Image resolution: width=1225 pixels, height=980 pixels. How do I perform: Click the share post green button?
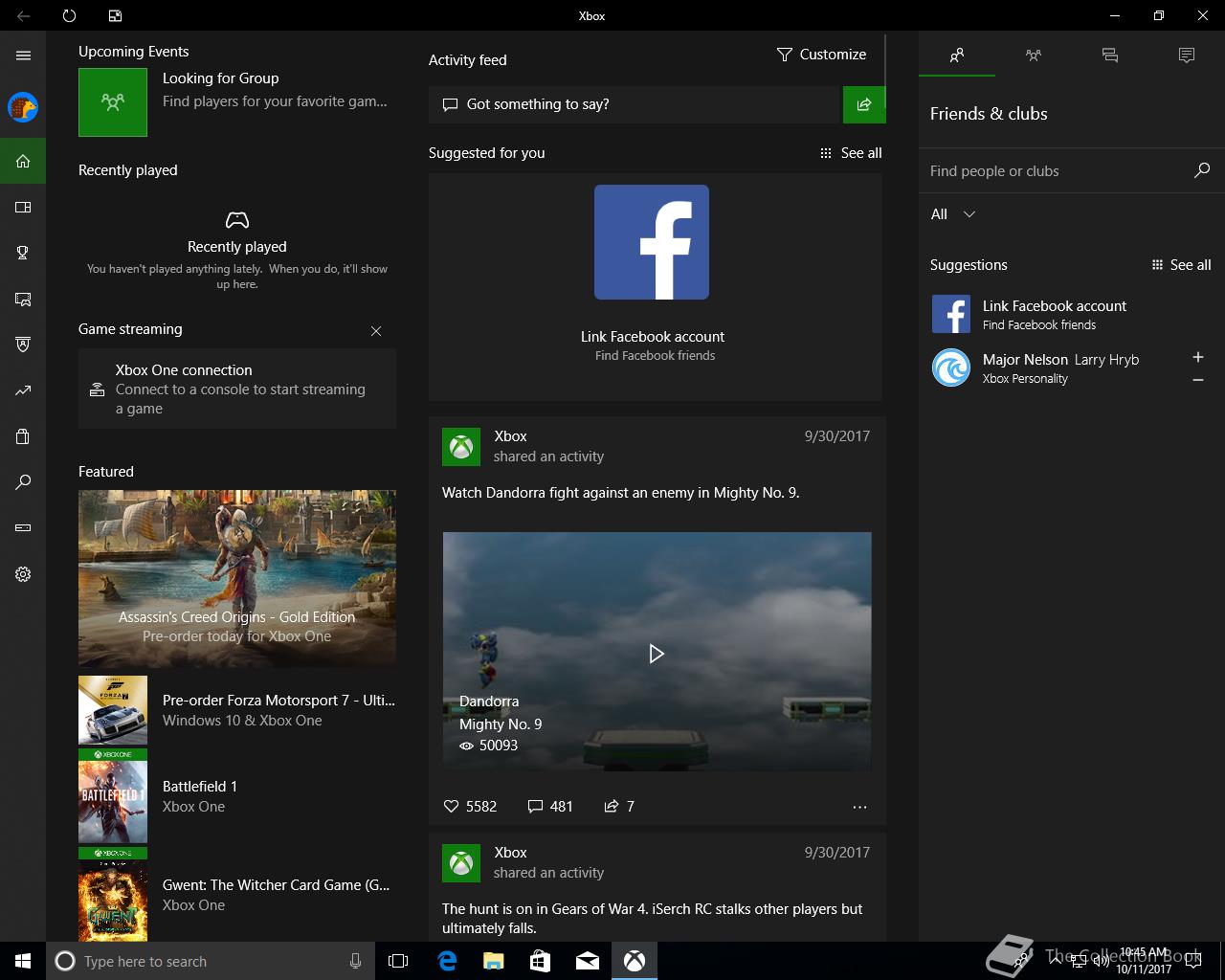pos(863,104)
